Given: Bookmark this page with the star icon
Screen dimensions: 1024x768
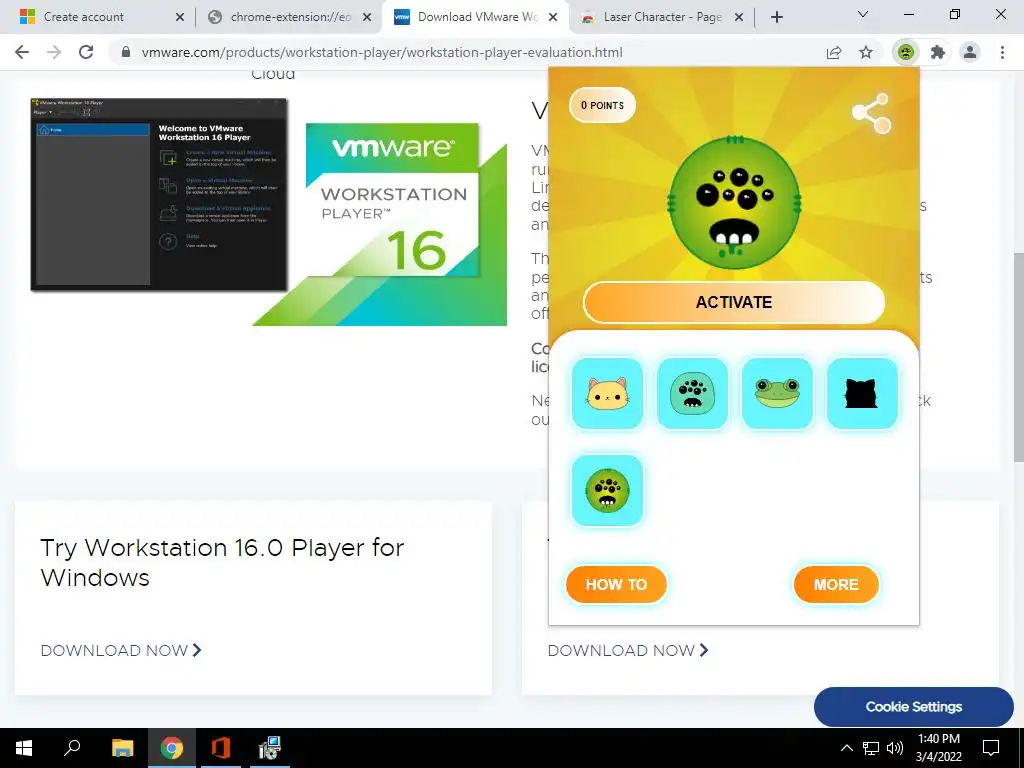Looking at the screenshot, I should point(866,52).
